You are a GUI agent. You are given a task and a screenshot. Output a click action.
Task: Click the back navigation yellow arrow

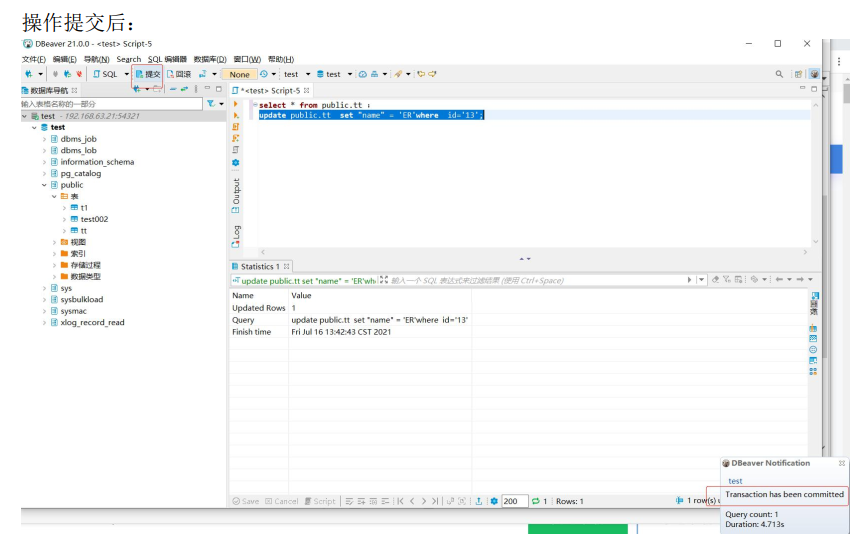[x=421, y=74]
